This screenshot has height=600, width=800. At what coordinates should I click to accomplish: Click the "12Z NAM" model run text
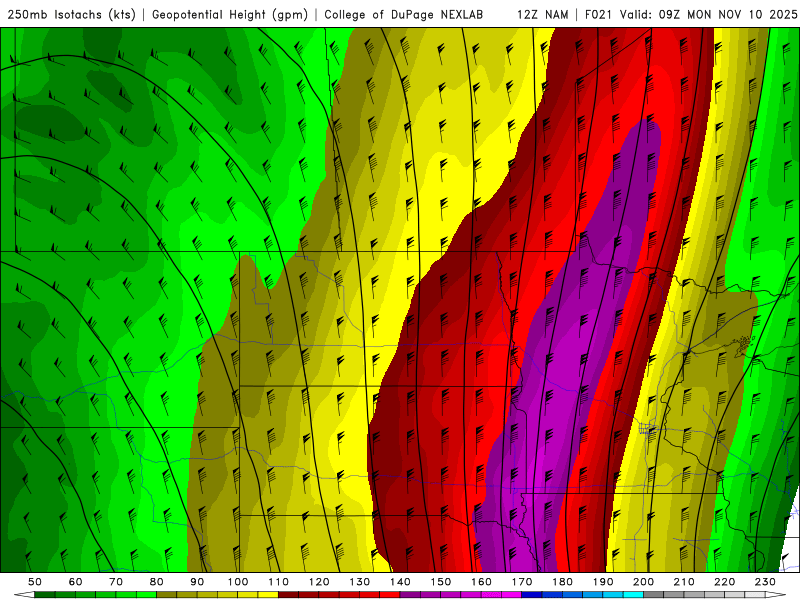coord(543,15)
